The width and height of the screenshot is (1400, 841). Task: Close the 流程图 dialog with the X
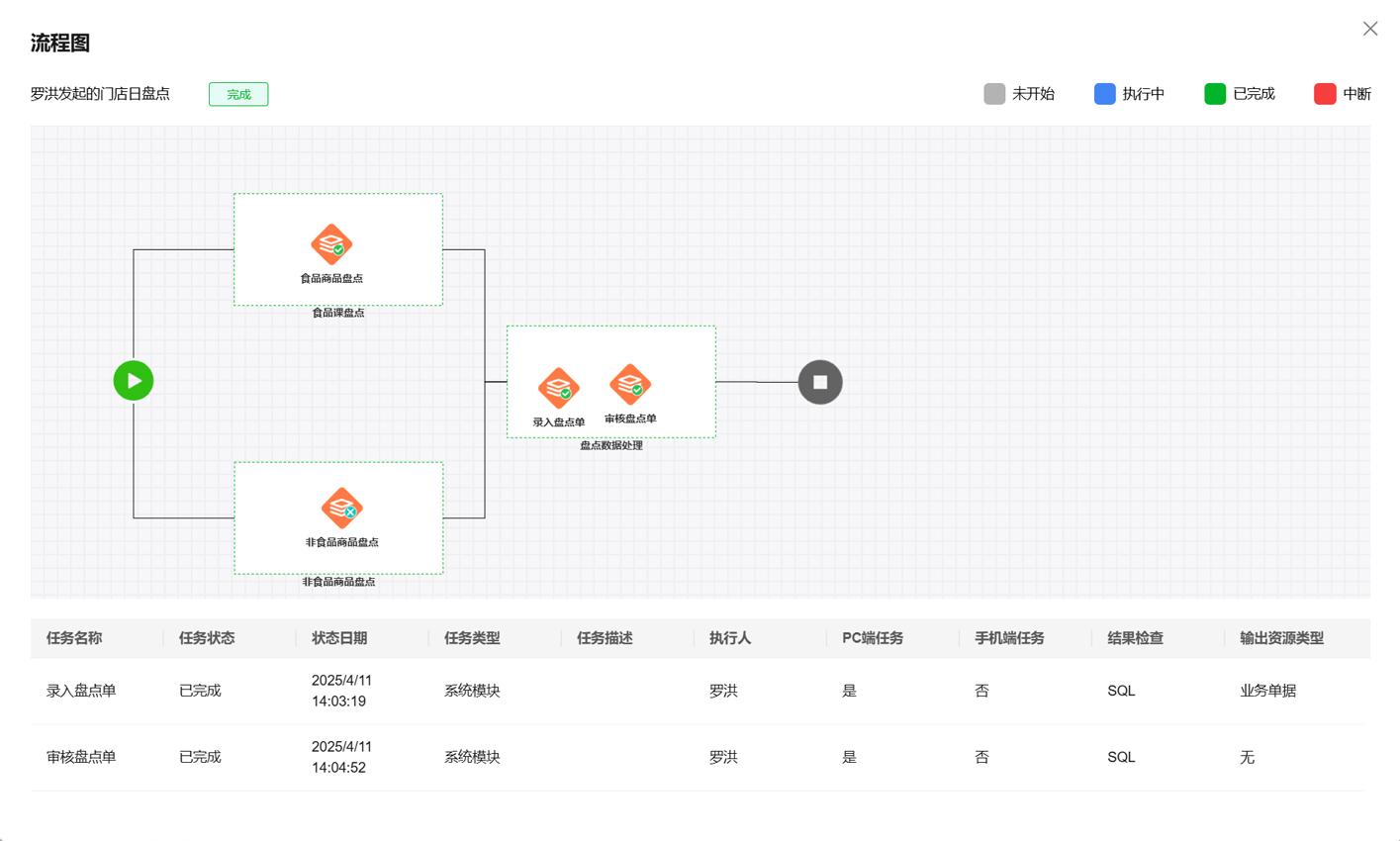(1370, 29)
